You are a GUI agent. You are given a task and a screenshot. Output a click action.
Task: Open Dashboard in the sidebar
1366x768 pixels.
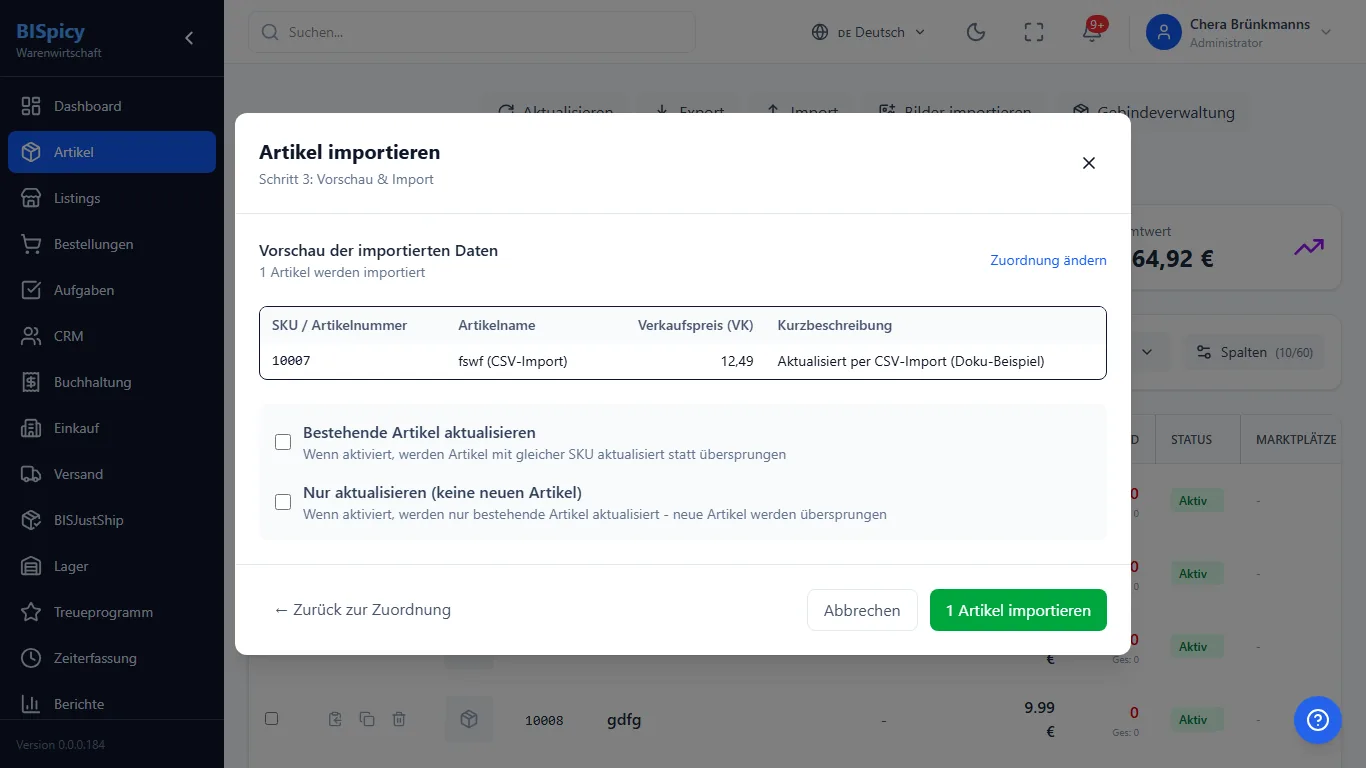[112, 106]
